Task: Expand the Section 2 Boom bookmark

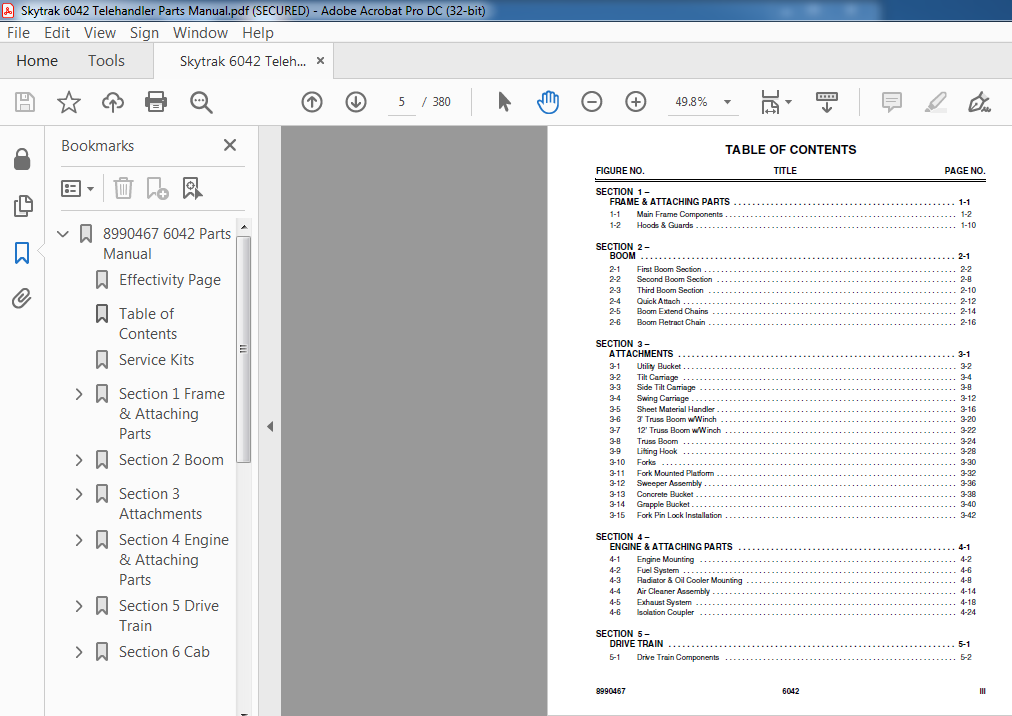Action: coord(79,460)
